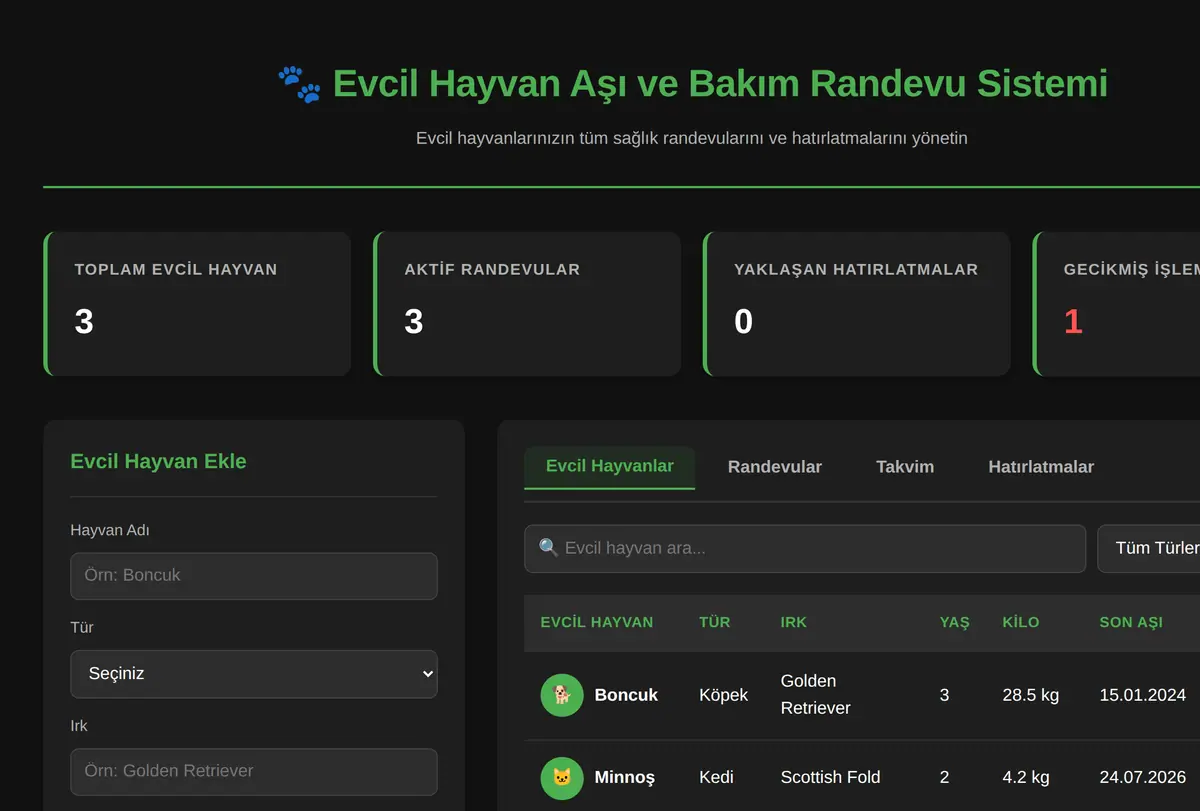
Task: Click the Irk column header
Action: [x=794, y=622]
